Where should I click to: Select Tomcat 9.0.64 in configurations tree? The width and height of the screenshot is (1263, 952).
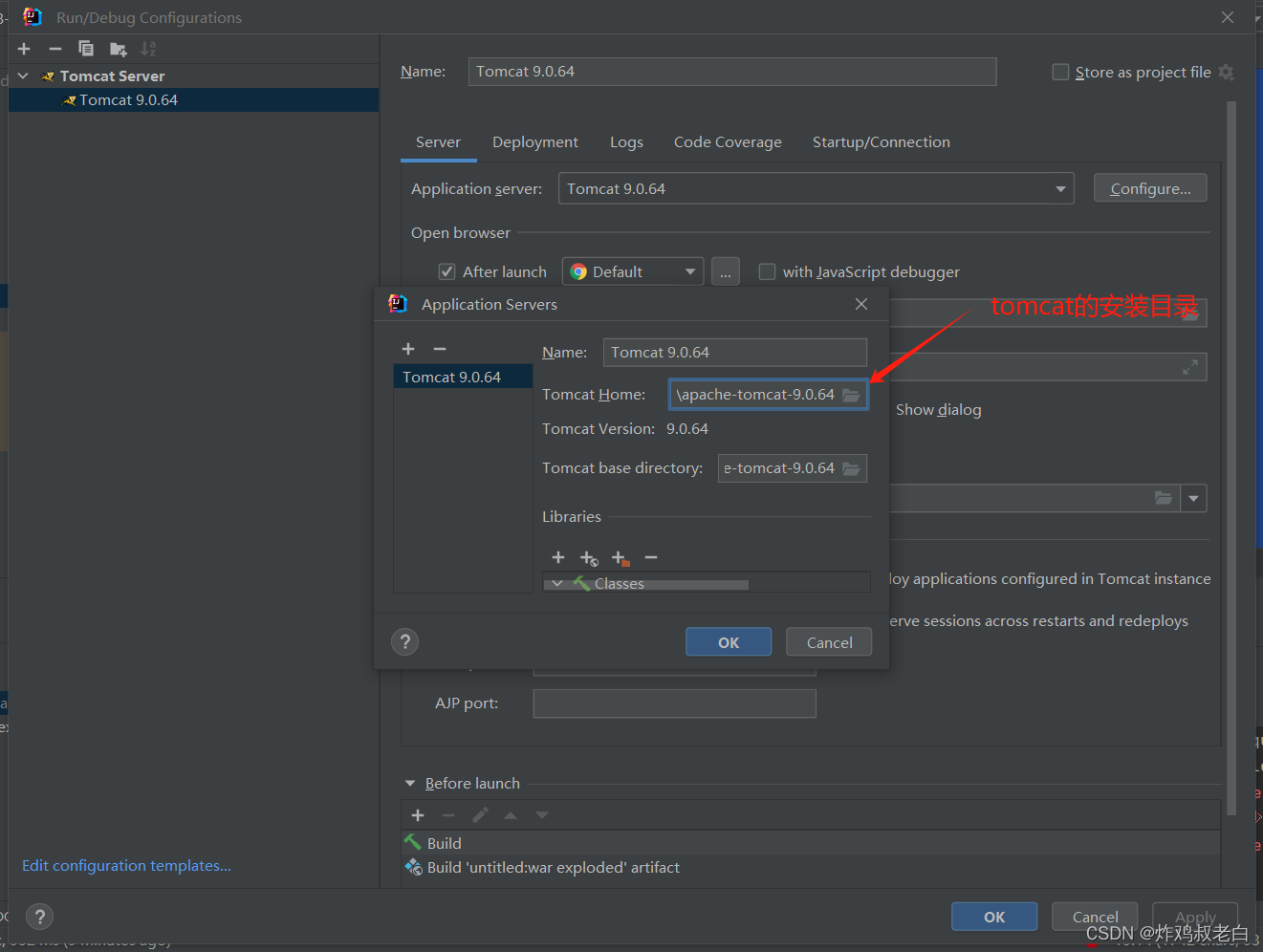(x=194, y=100)
